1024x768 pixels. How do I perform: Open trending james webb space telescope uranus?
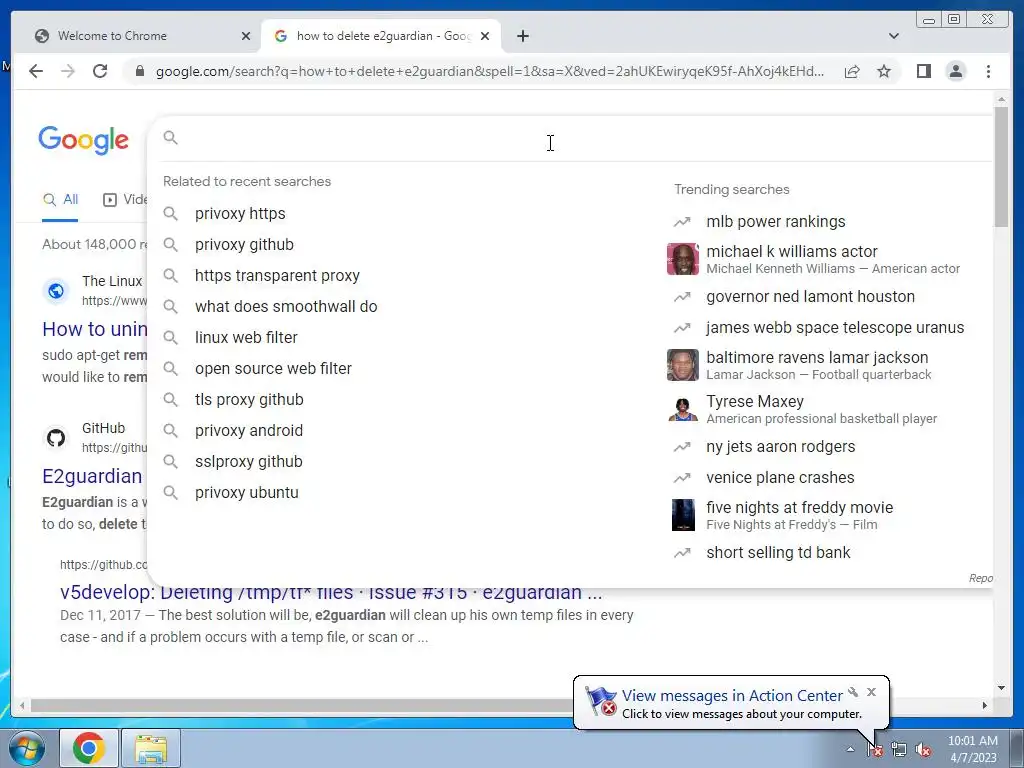coord(835,327)
